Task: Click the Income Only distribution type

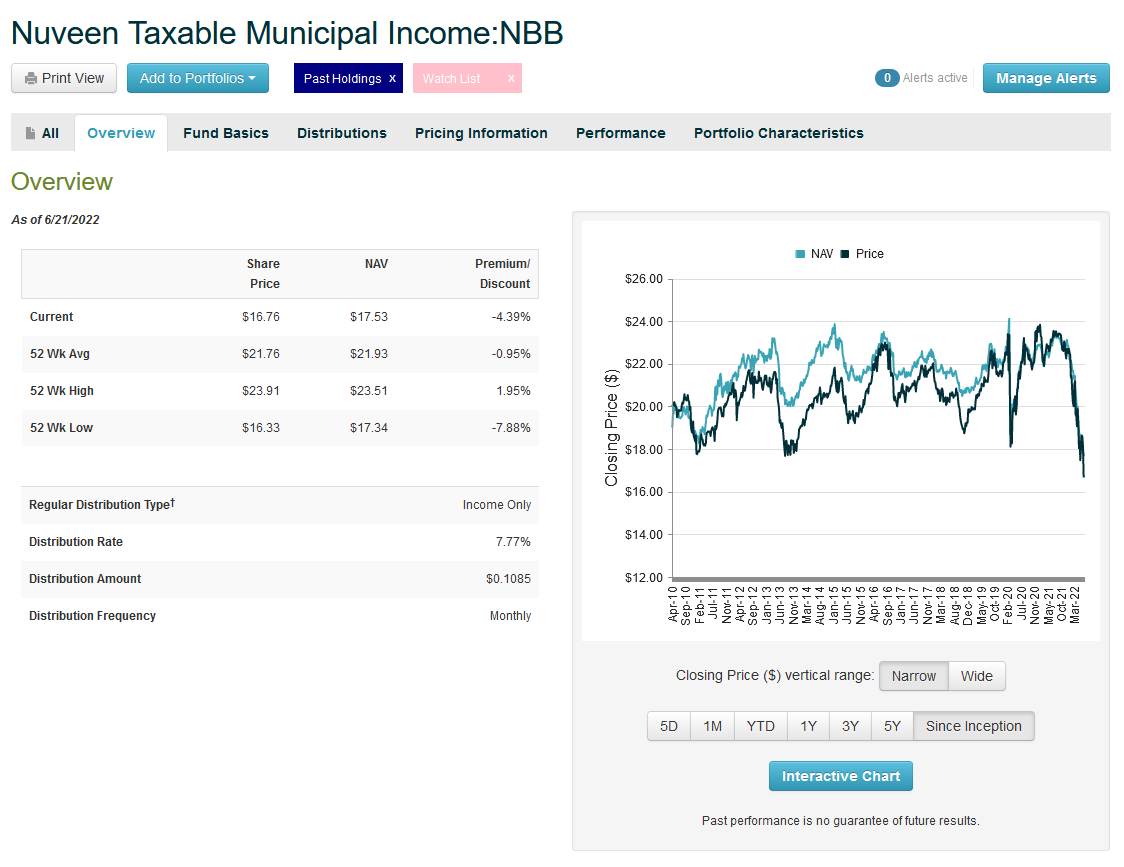Action: click(497, 505)
